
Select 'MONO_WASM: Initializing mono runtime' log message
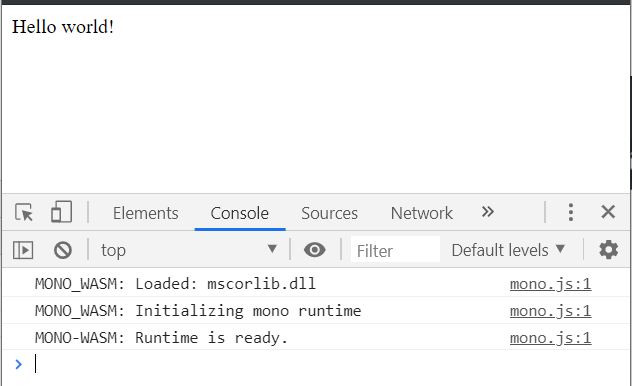[198, 311]
